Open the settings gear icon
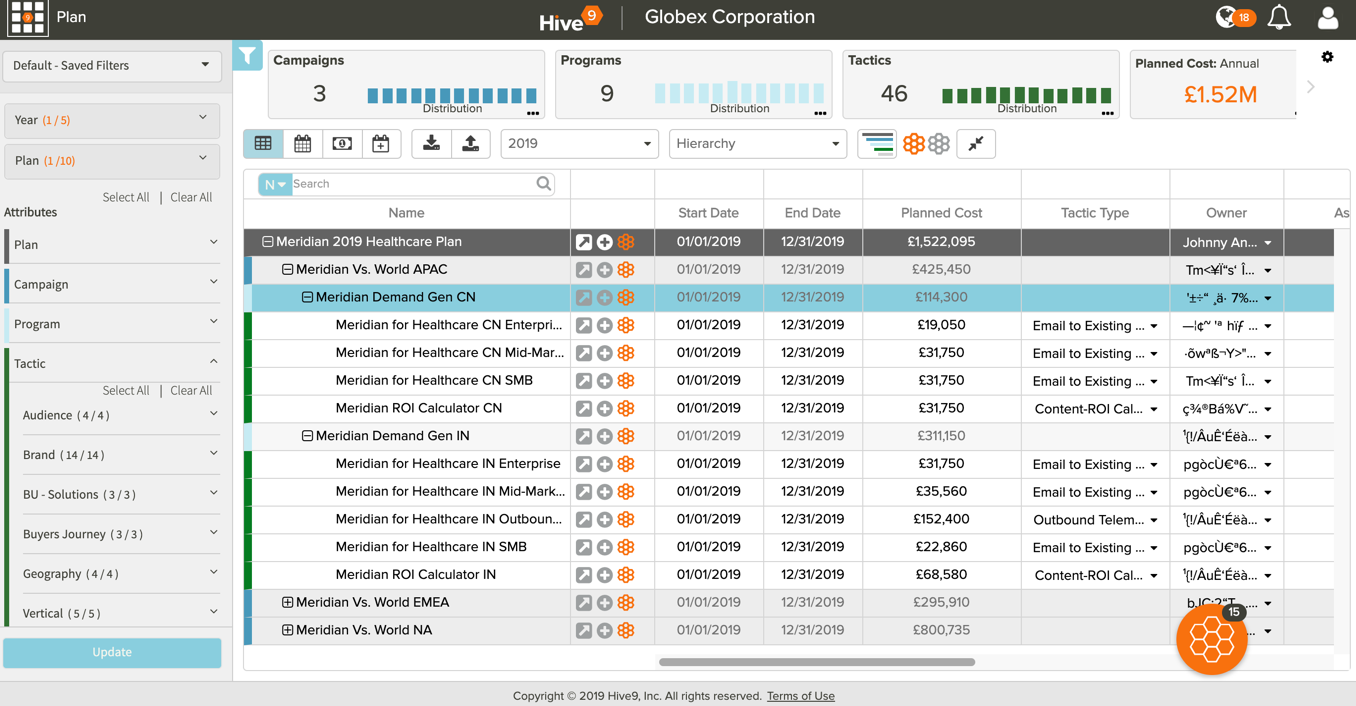 1327,57
